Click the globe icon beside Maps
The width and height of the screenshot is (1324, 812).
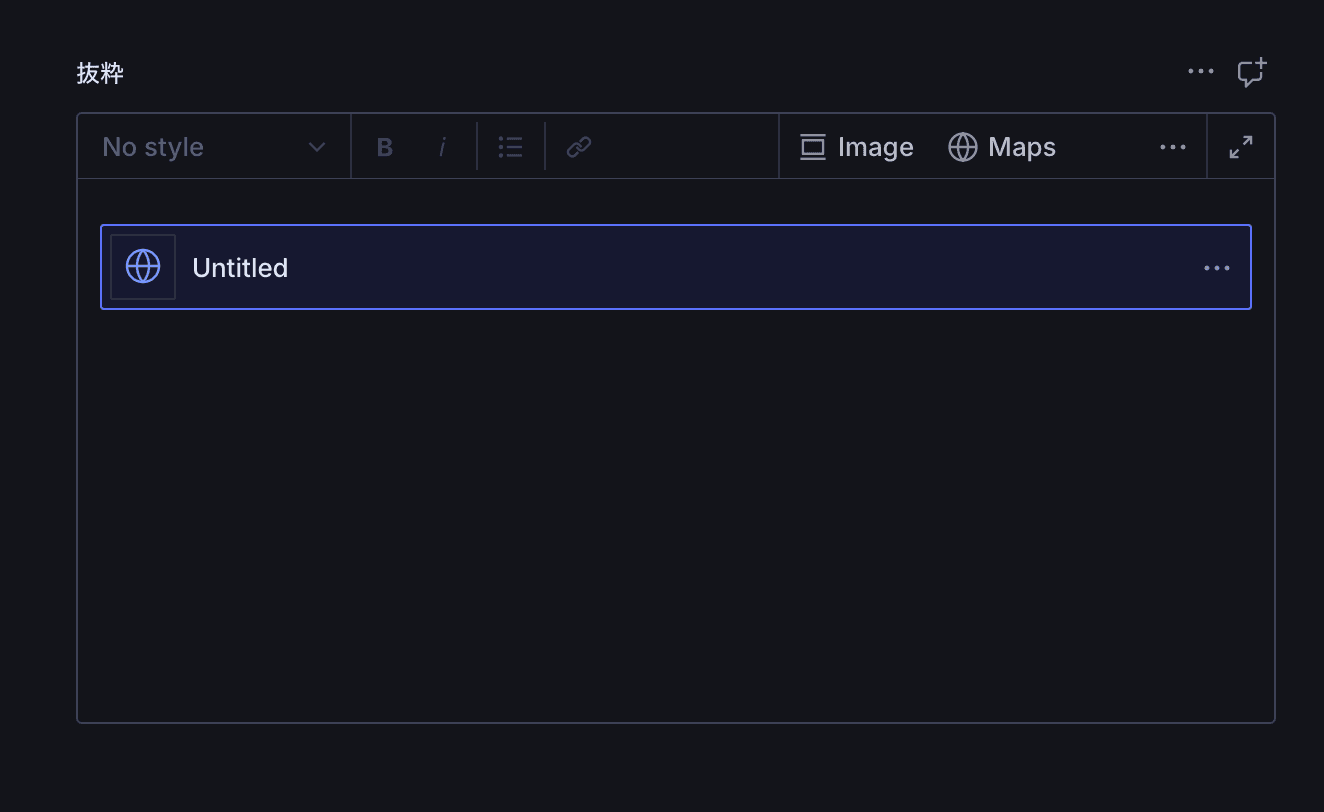coord(962,147)
